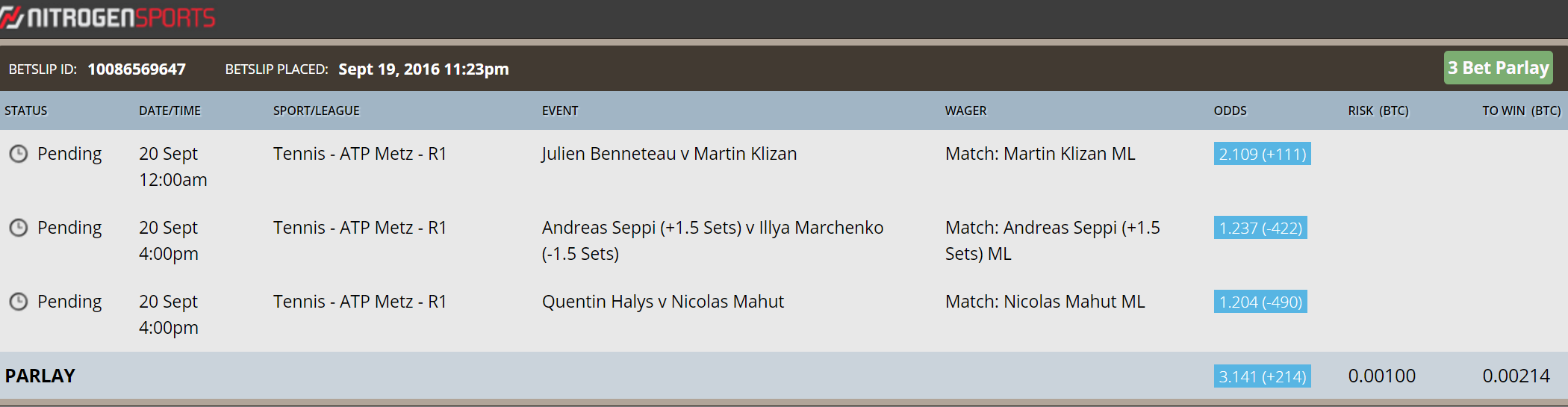Viewport: 1568px width, 407px height.
Task: Click betslip ID number 10086569647
Action: click(137, 69)
